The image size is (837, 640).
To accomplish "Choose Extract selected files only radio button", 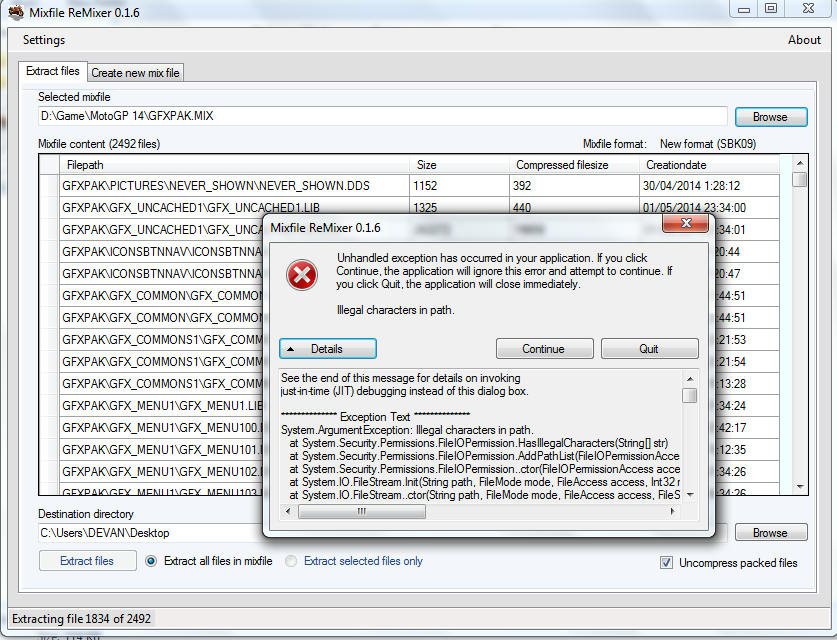I will pyautogui.click(x=291, y=561).
